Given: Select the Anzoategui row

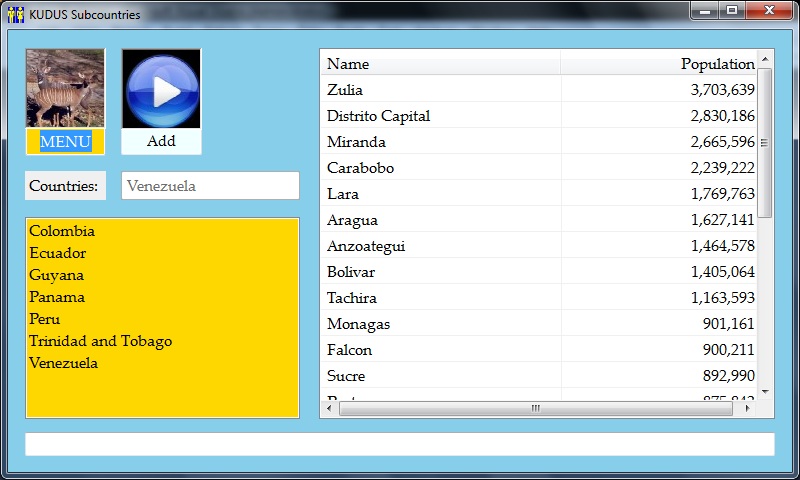Looking at the screenshot, I should [539, 246].
